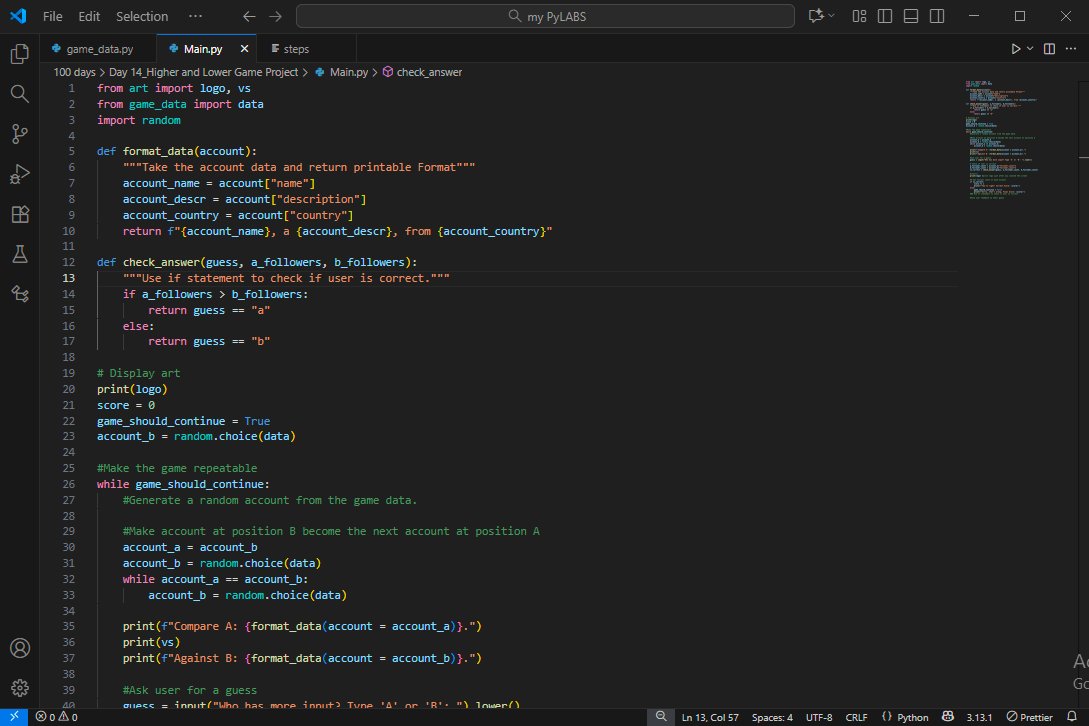This screenshot has width=1089, height=726.
Task: Open the Accounts menu icon
Action: pos(19,648)
